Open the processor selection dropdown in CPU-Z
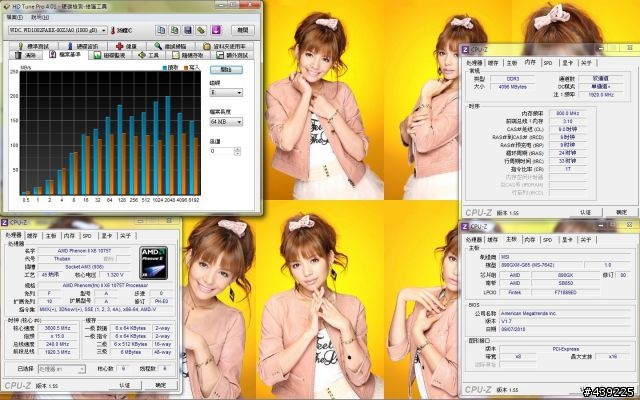 pos(82,369)
